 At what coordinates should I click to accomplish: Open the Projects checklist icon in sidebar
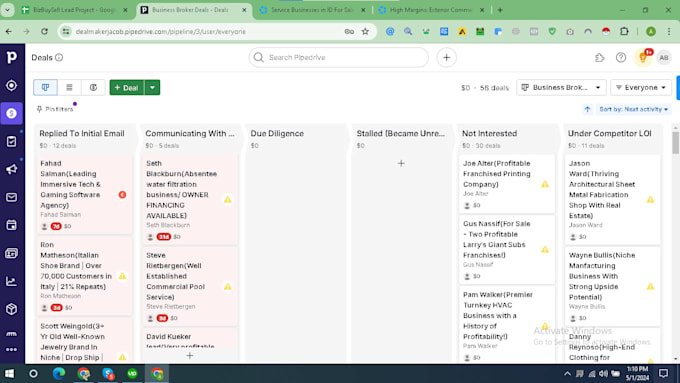tap(12, 141)
